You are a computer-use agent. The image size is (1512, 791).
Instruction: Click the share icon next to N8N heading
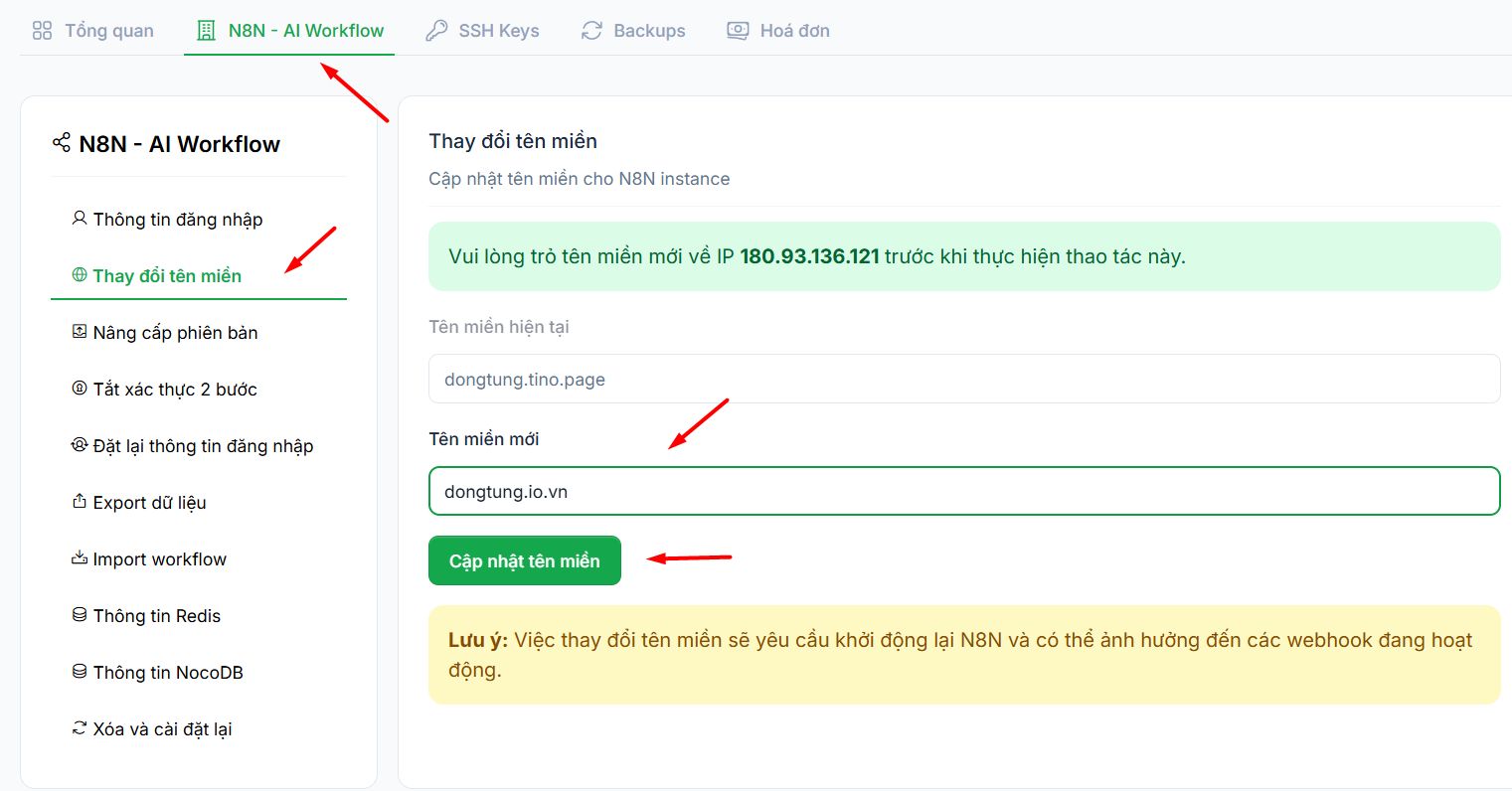(x=62, y=143)
